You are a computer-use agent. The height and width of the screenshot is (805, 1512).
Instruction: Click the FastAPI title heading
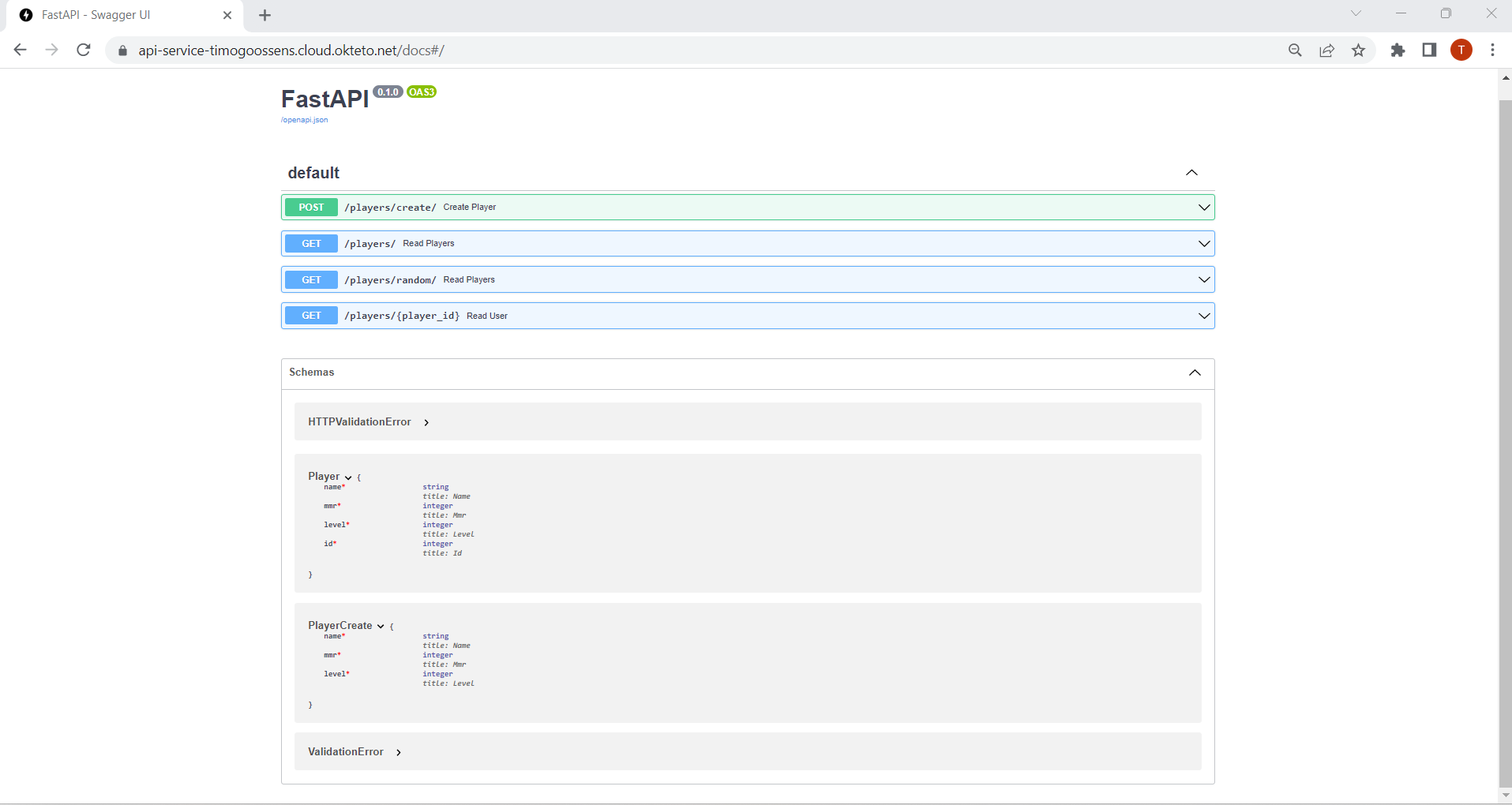(x=325, y=99)
